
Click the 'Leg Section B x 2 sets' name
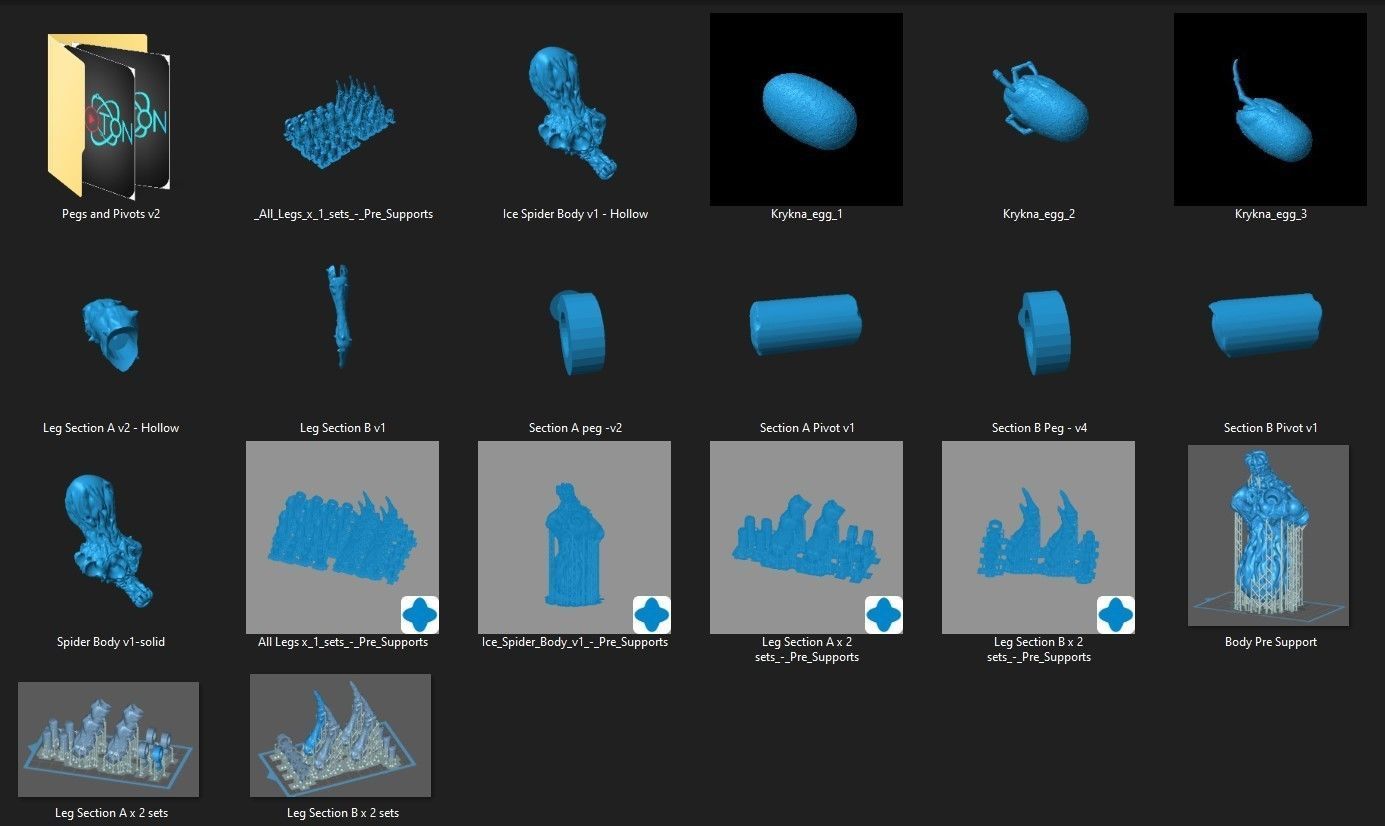pyautogui.click(x=343, y=813)
